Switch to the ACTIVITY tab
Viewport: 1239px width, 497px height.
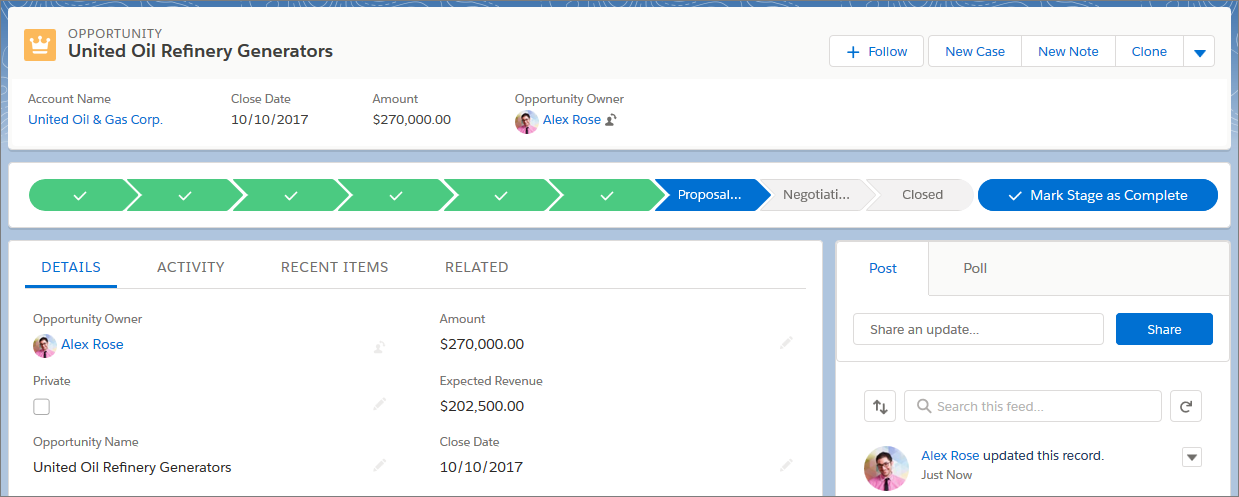pos(191,267)
